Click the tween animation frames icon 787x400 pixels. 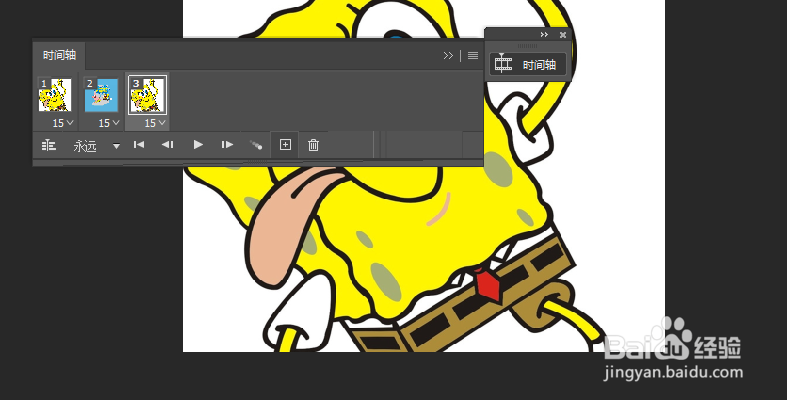tap(256, 145)
